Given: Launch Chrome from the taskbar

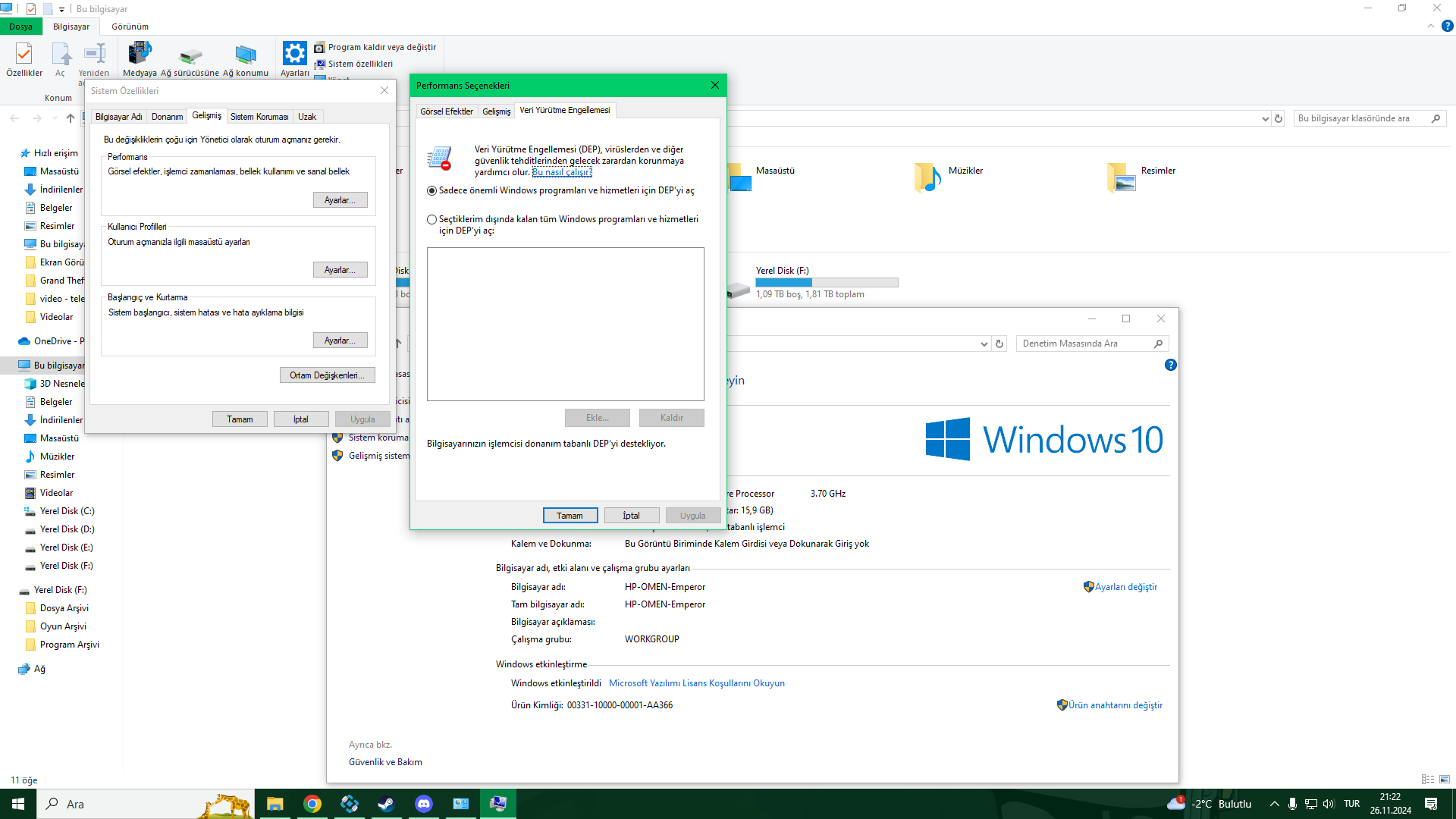Looking at the screenshot, I should [x=312, y=804].
